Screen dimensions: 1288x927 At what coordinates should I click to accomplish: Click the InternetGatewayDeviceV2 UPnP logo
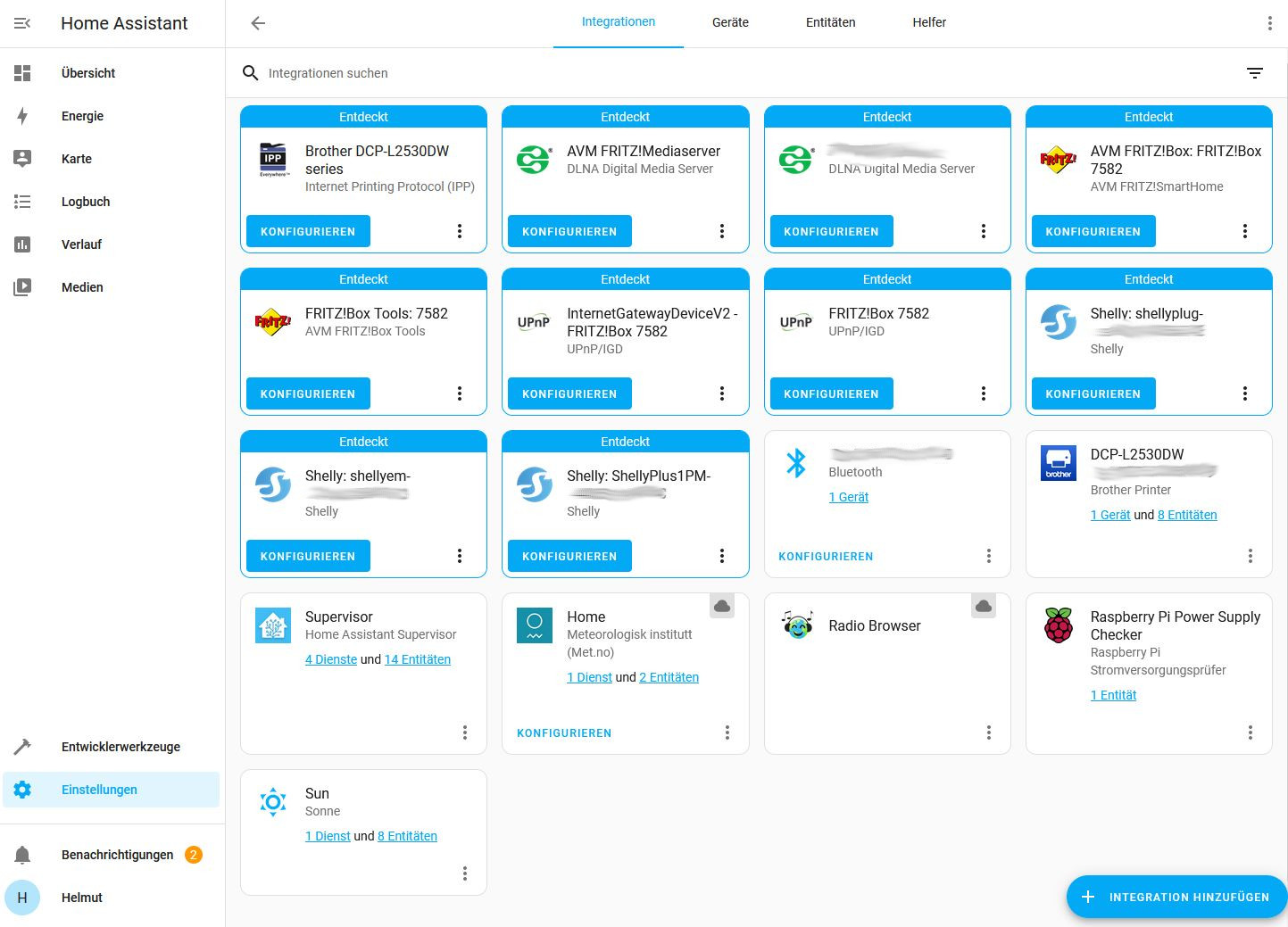[535, 322]
